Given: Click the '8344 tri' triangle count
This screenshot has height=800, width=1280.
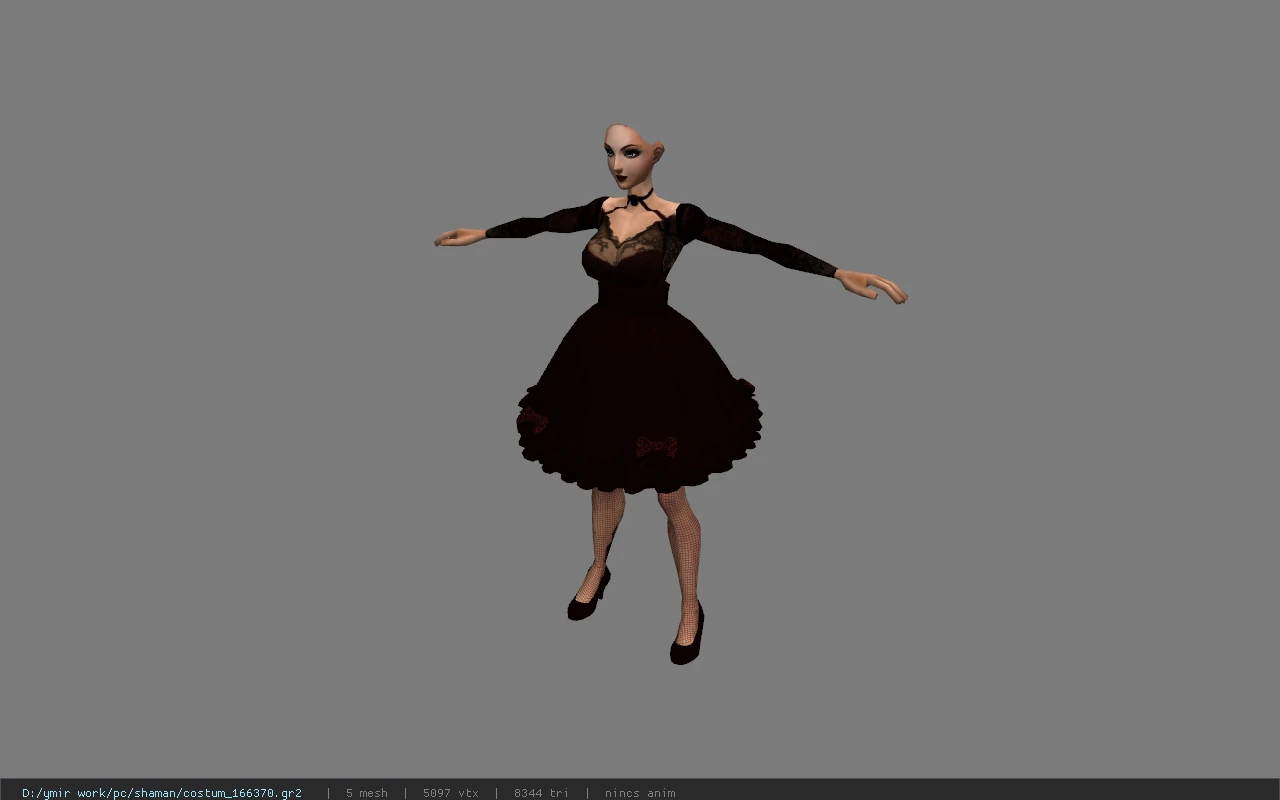Looking at the screenshot, I should pyautogui.click(x=542, y=793).
